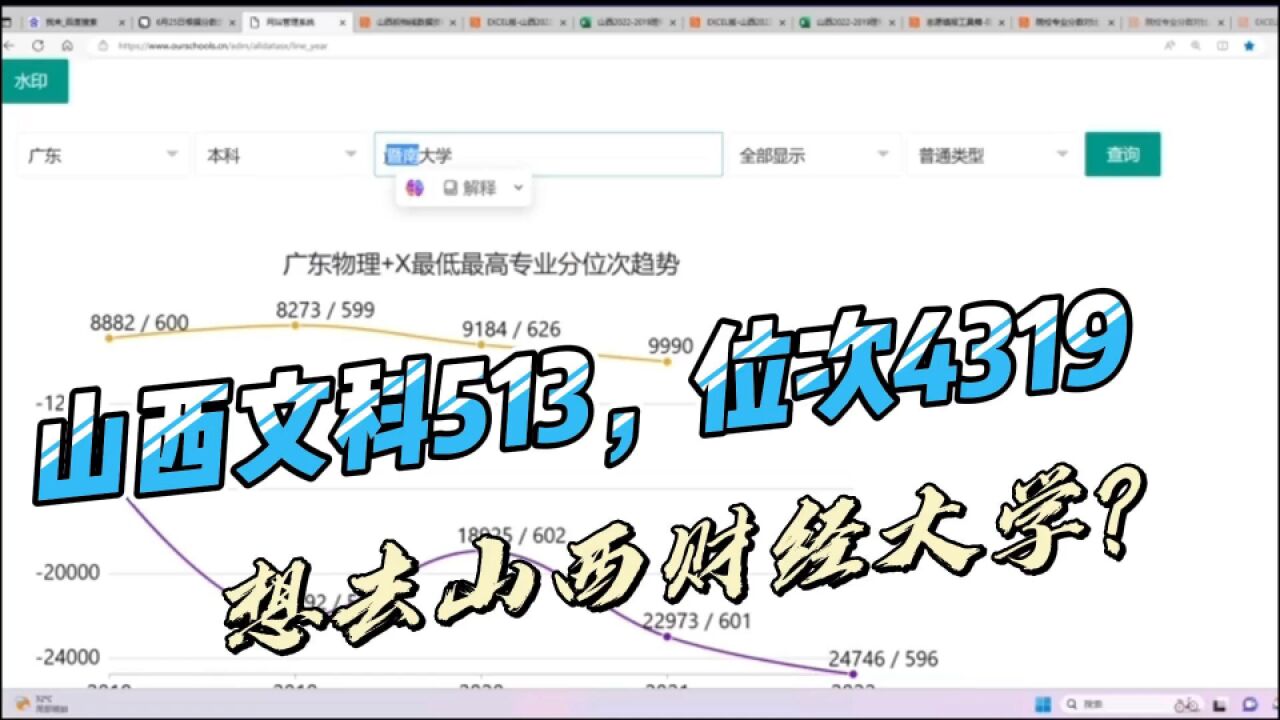Image resolution: width=1280 pixels, height=720 pixels.
Task: Expand the chevron beside 解释
Action: (518, 187)
